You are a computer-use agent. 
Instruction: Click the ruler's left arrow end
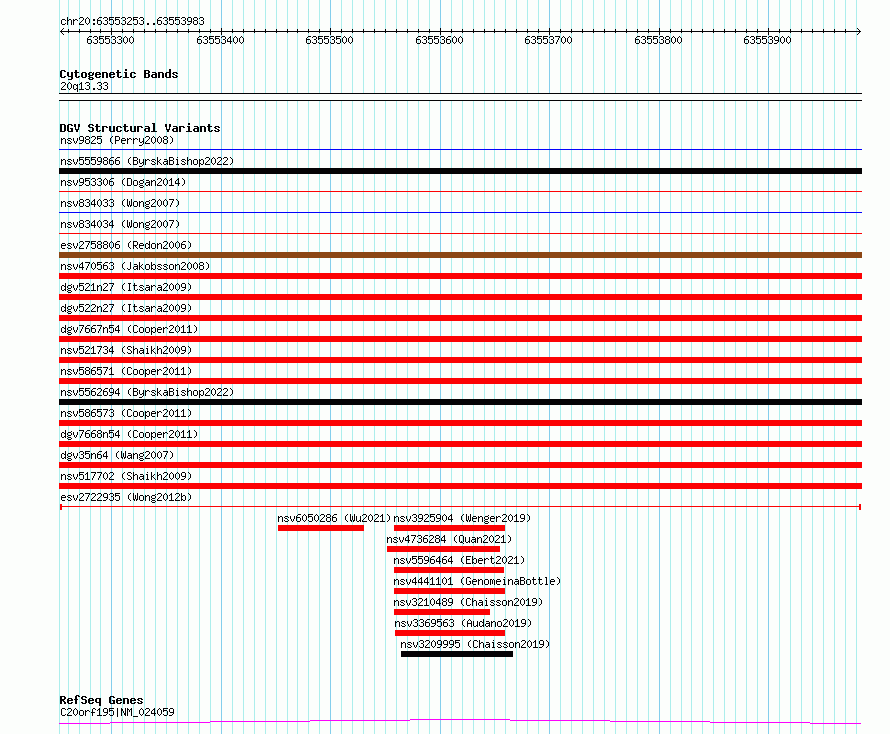(62, 32)
